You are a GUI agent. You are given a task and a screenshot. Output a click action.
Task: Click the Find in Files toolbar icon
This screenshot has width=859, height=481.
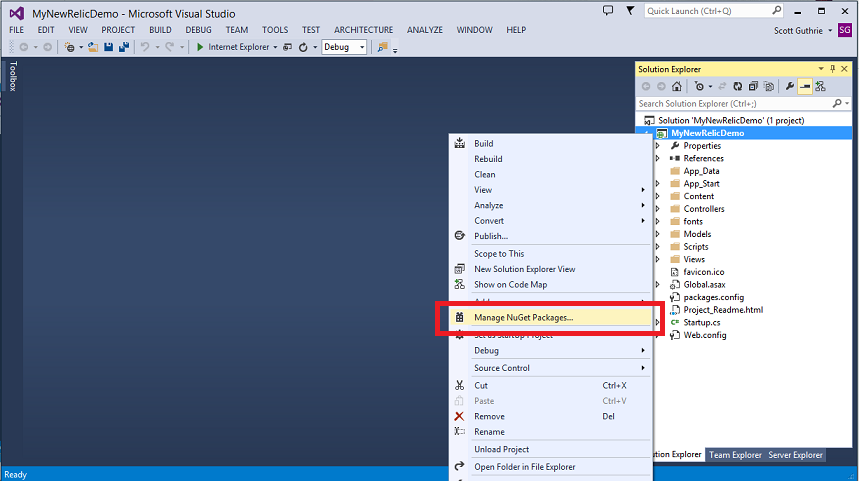click(x=382, y=47)
